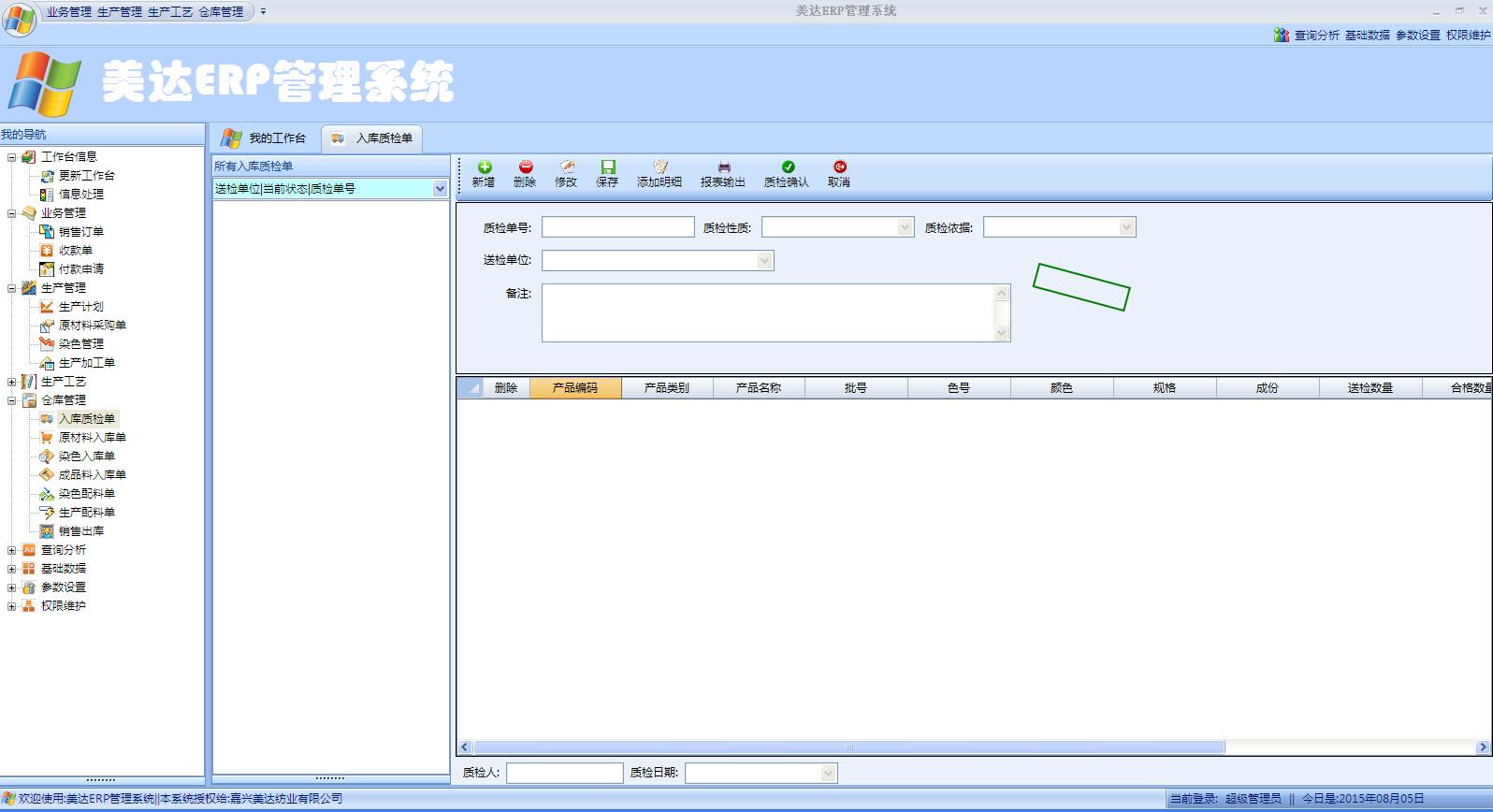1493x812 pixels.
Task: Click the grid's horizontal scrollbar right arrow
Action: pyautogui.click(x=1483, y=747)
